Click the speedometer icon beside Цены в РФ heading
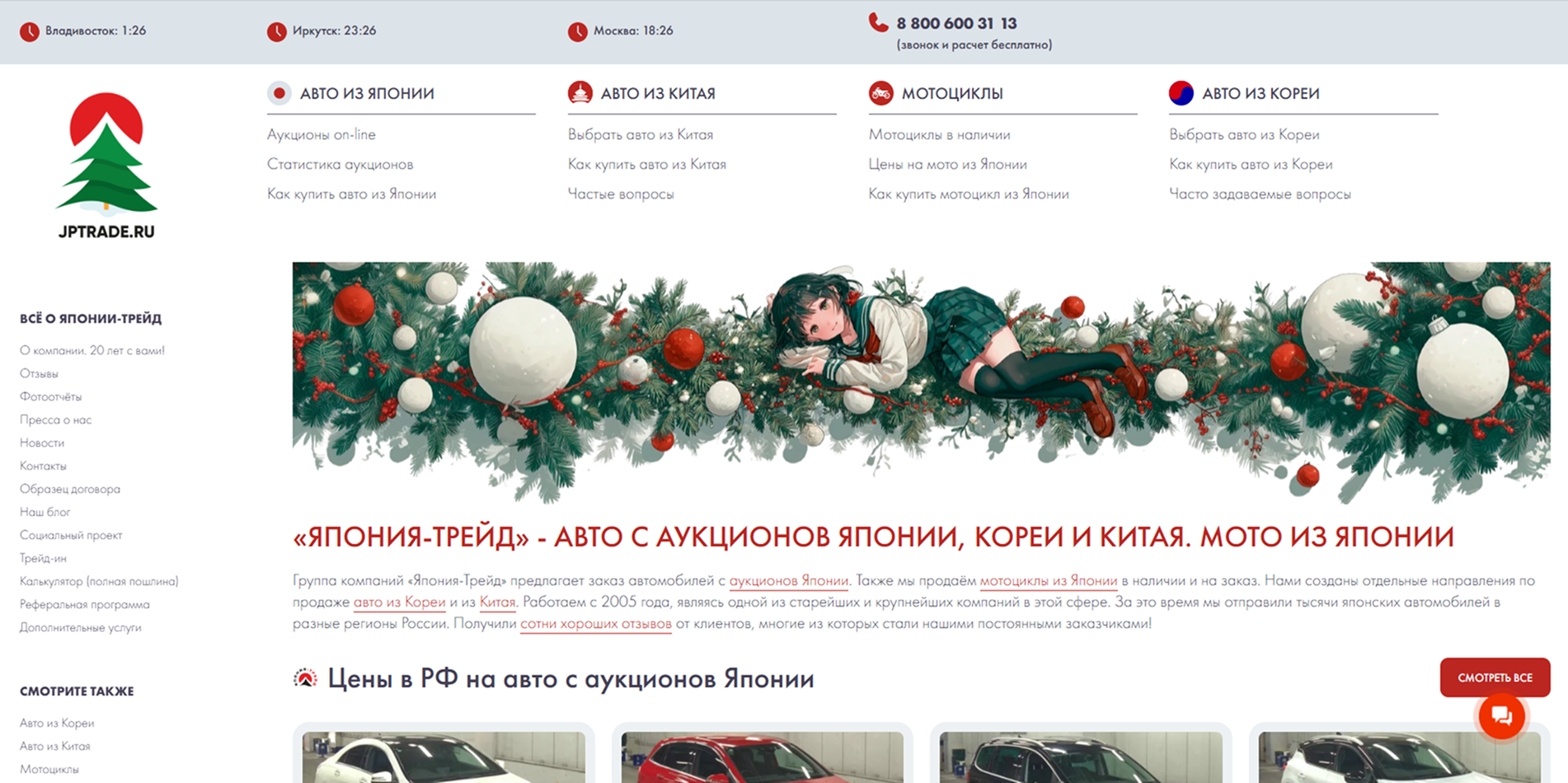Image resolution: width=1568 pixels, height=783 pixels. point(305,678)
